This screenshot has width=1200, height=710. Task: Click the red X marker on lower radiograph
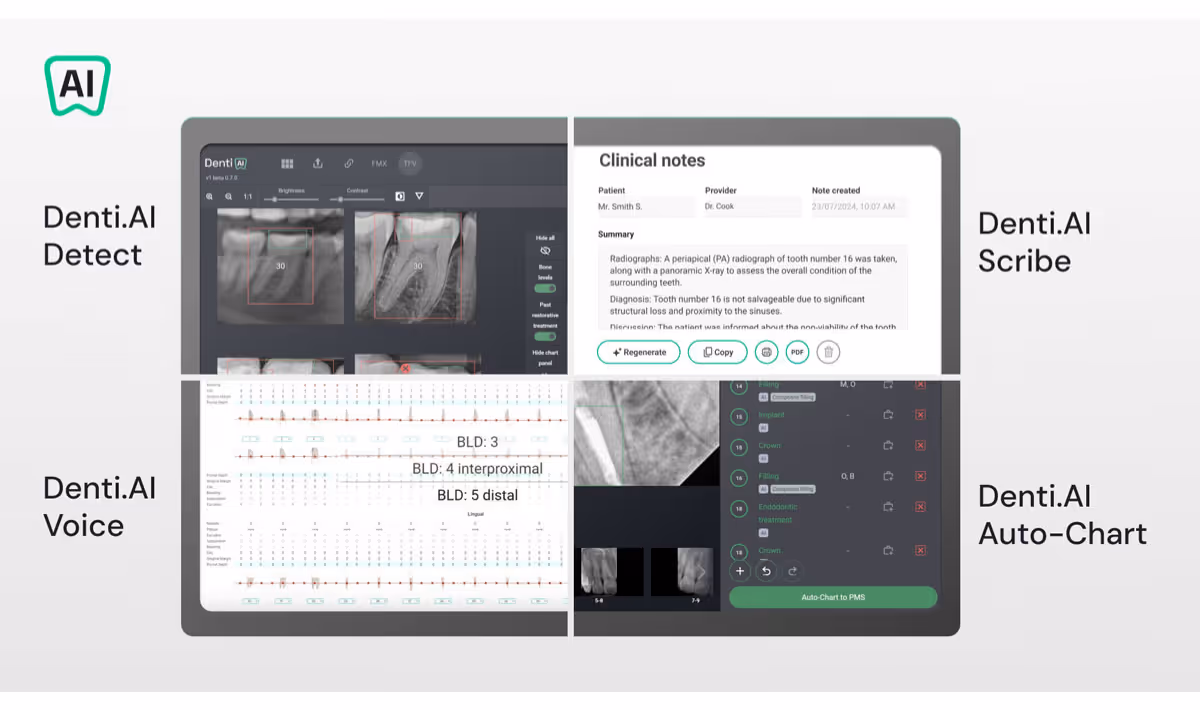[405, 368]
